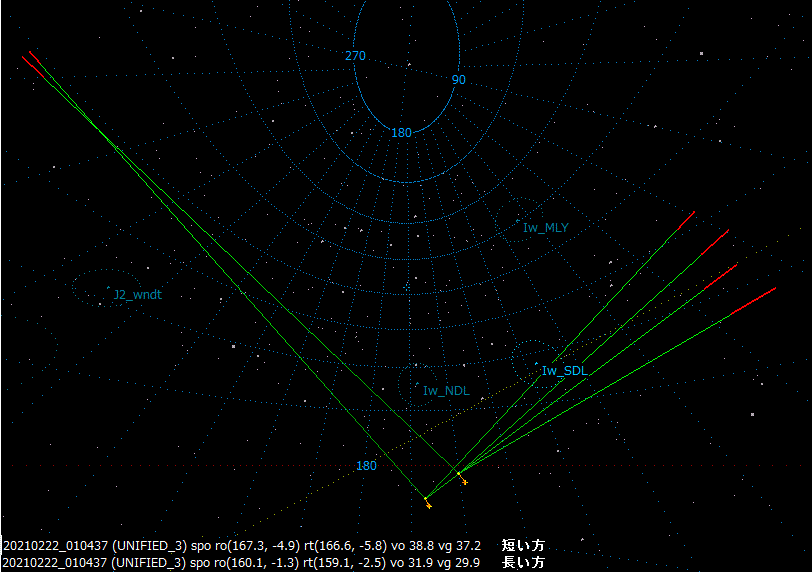This screenshot has height=573, width=812.
Task: Click the yellow dot above the lower-left orange marker
Action: click(425, 497)
